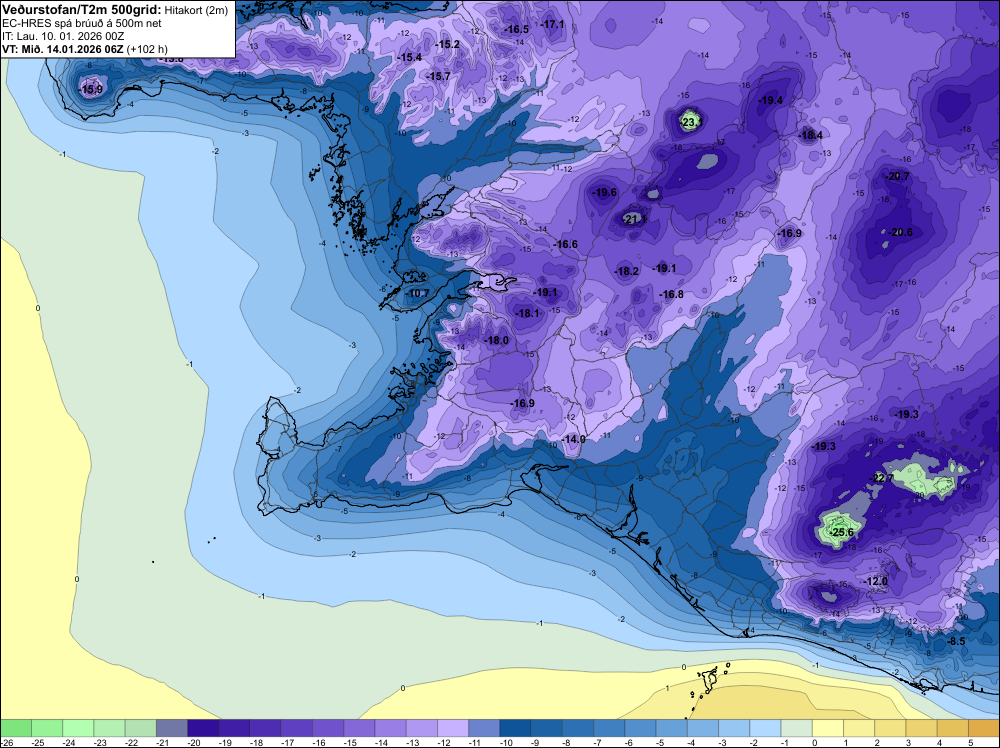Click the grey-blue legend swatch labeled -21
The height and width of the screenshot is (748, 1000).
(172, 728)
